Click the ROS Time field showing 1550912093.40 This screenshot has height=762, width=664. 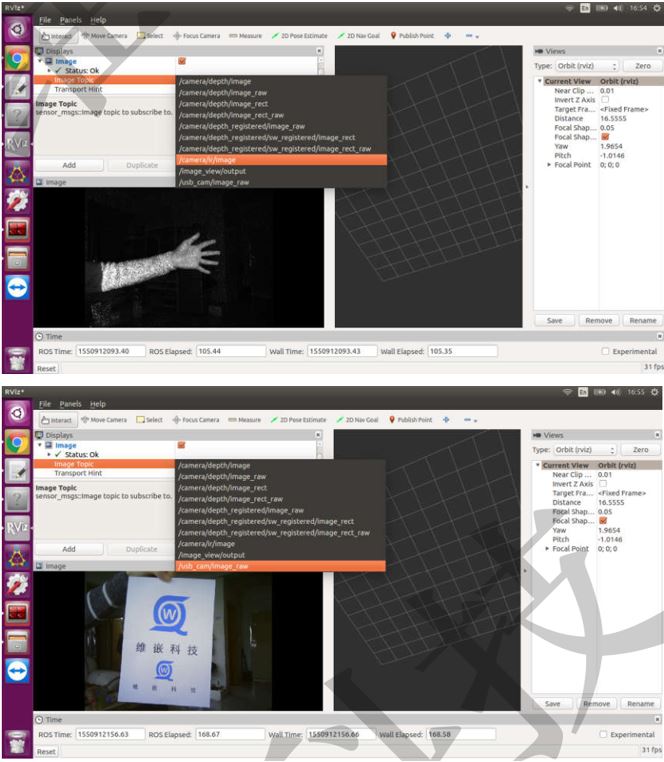[105, 351]
